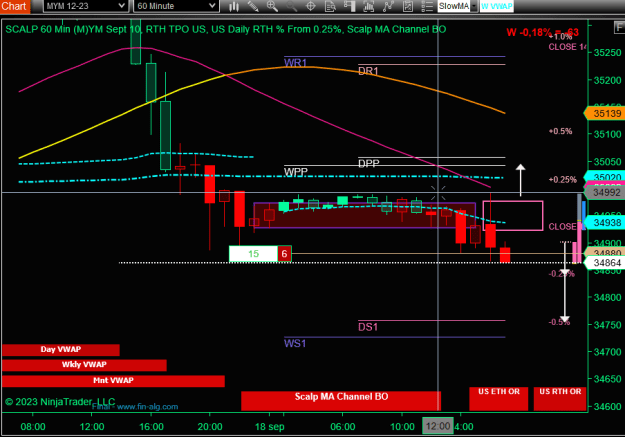
Task: Open the indicators icon
Action: coord(369,6)
